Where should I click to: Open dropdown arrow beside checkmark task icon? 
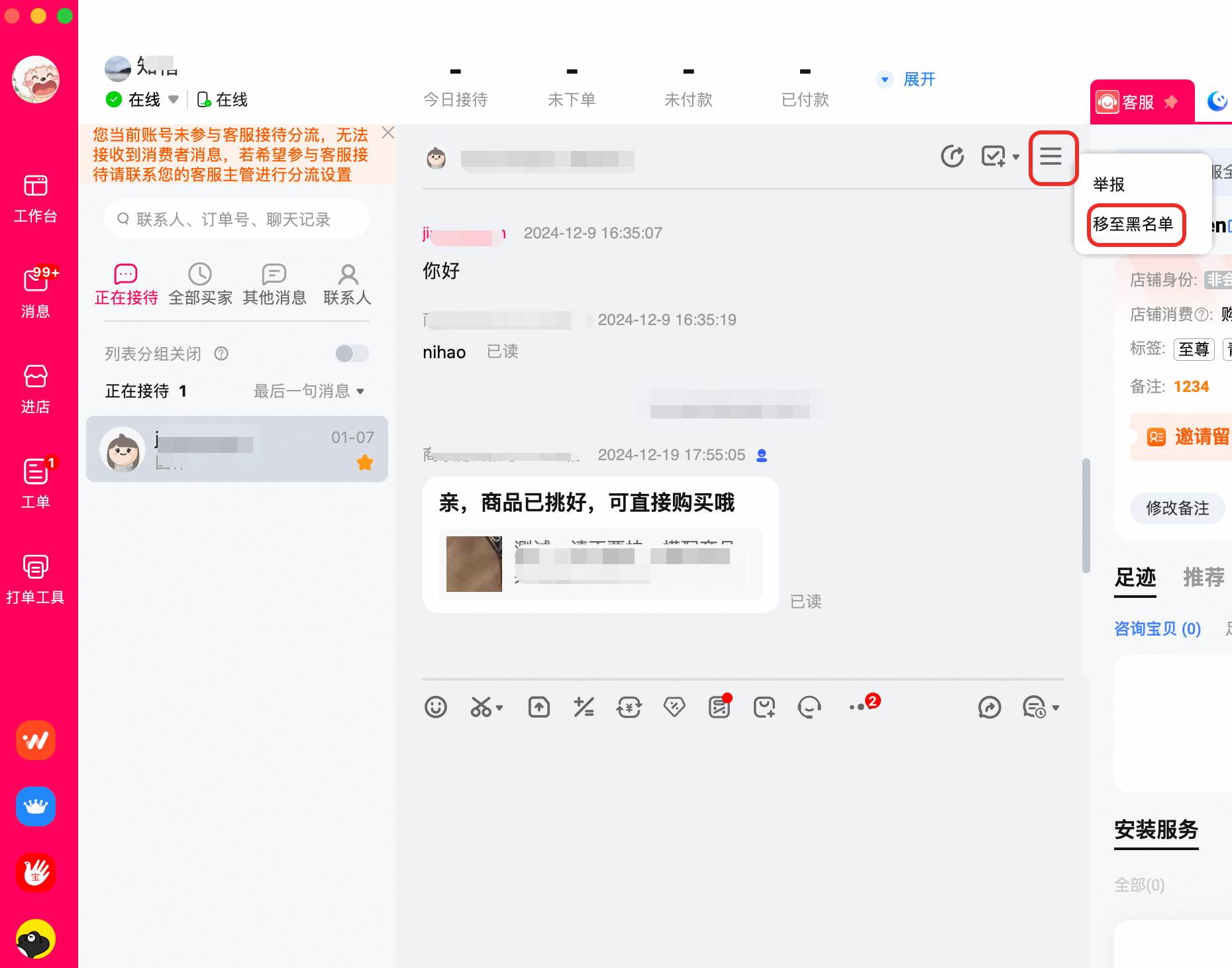click(x=1015, y=158)
